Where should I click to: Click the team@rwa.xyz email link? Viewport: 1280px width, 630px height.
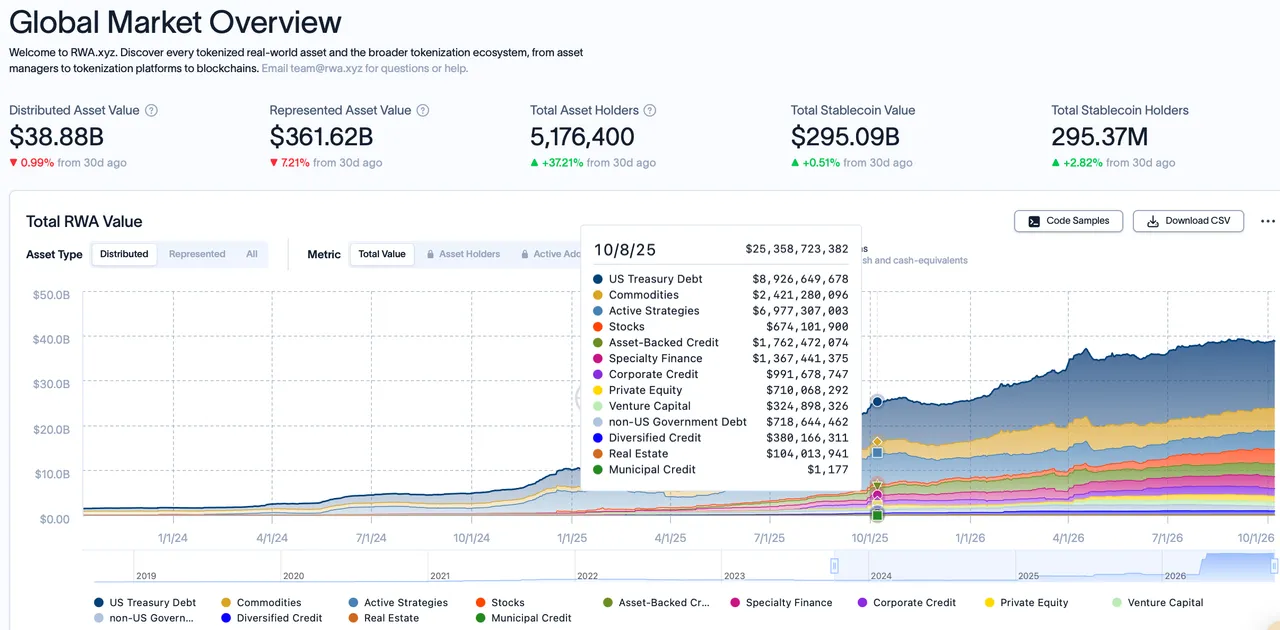coord(311,69)
